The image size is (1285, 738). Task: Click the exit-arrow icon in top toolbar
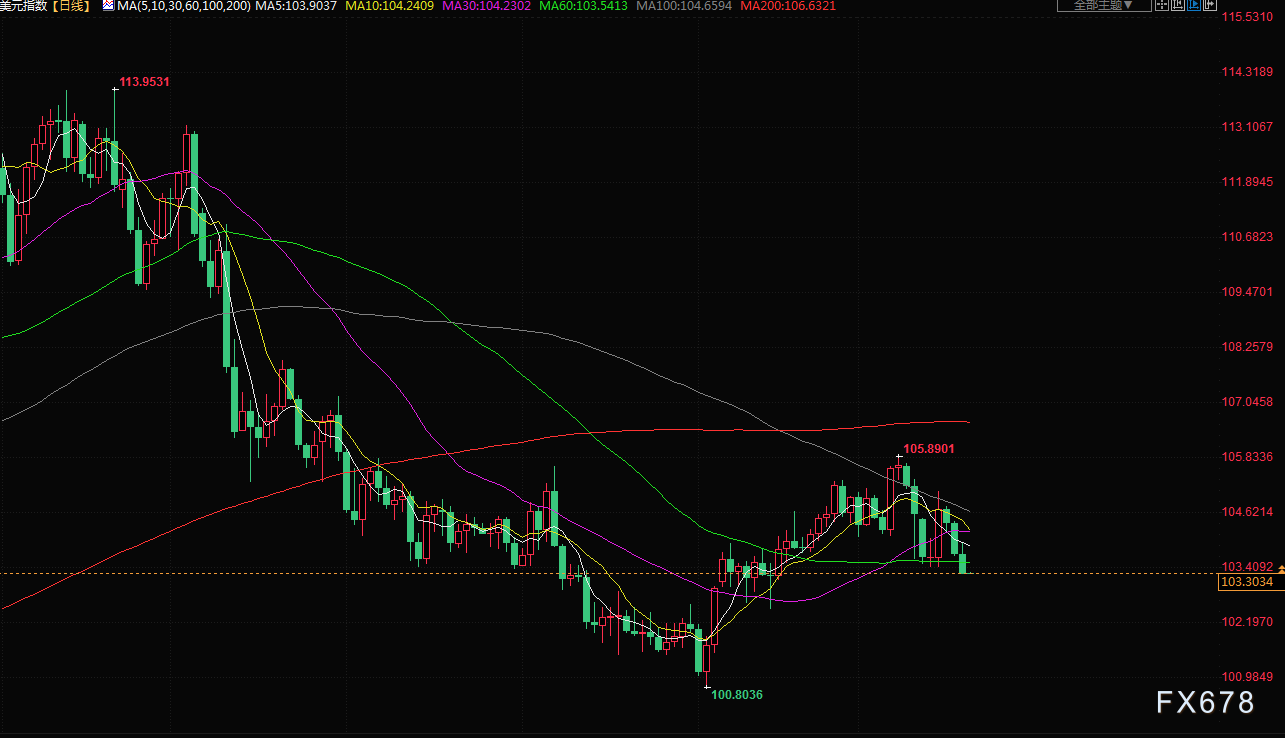click(1212, 6)
